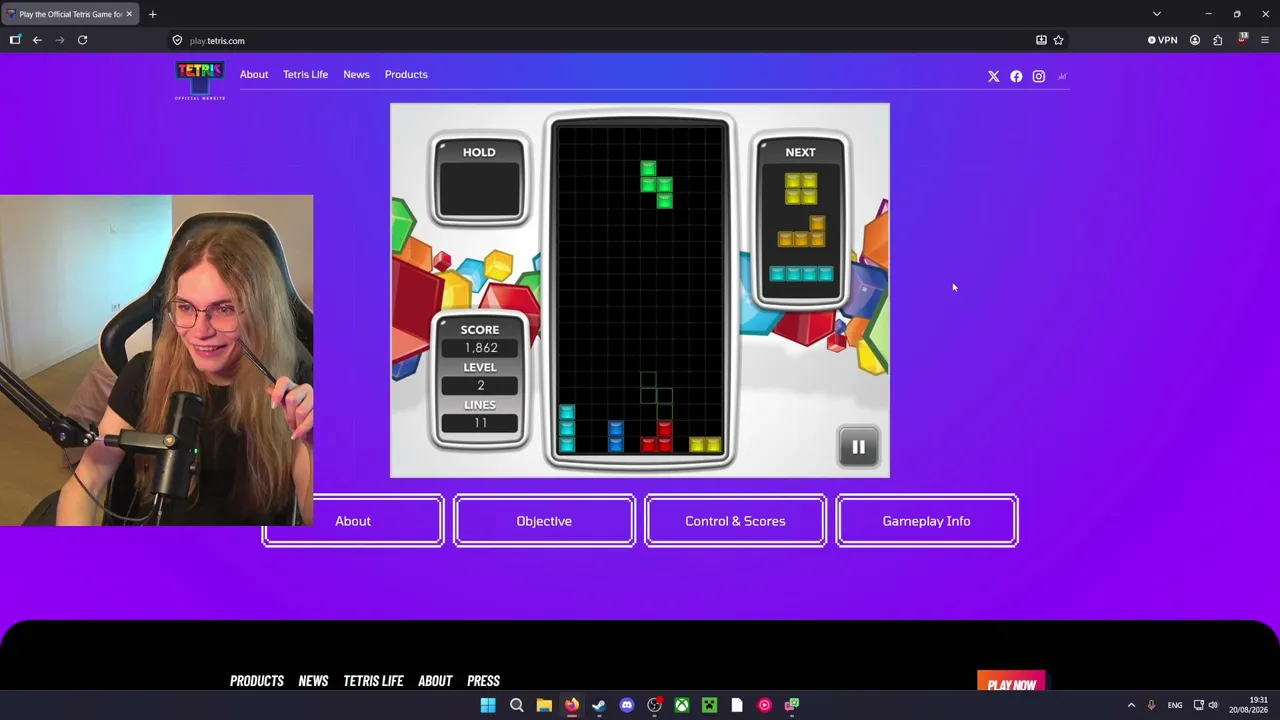Open the Xbox app from the taskbar
This screenshot has width=1280, height=720.
(682, 705)
